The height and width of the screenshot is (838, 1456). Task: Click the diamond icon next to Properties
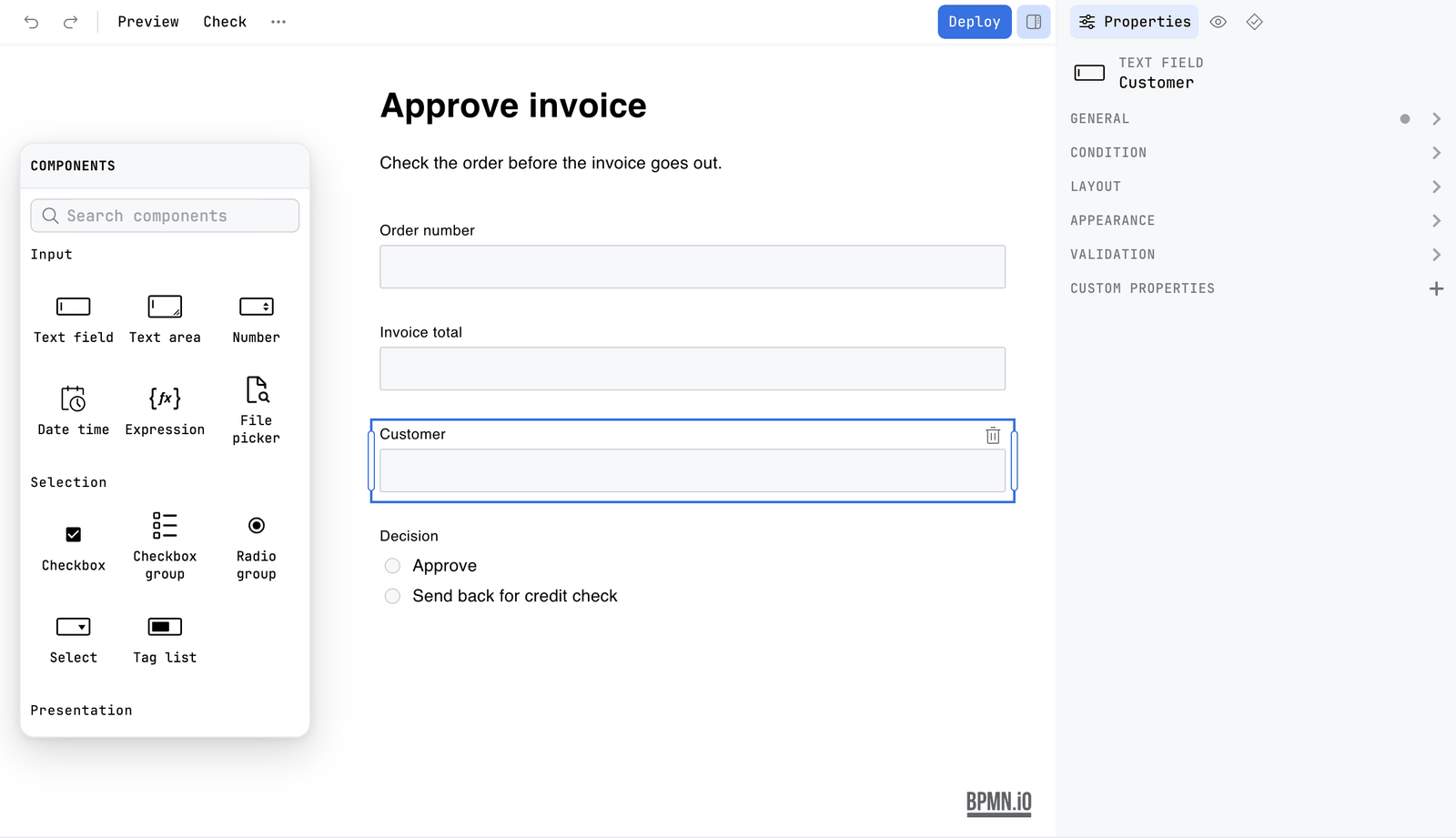point(1255,22)
